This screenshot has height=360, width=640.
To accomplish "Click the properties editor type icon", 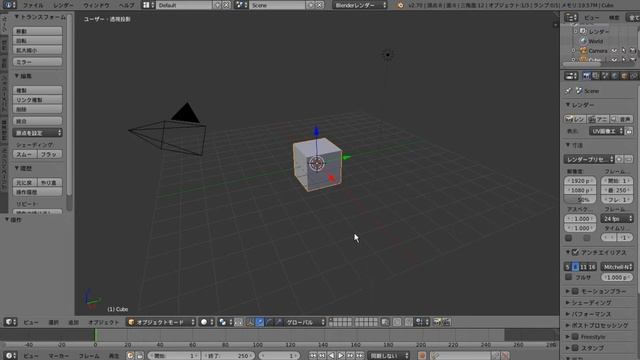I will pyautogui.click(x=571, y=76).
